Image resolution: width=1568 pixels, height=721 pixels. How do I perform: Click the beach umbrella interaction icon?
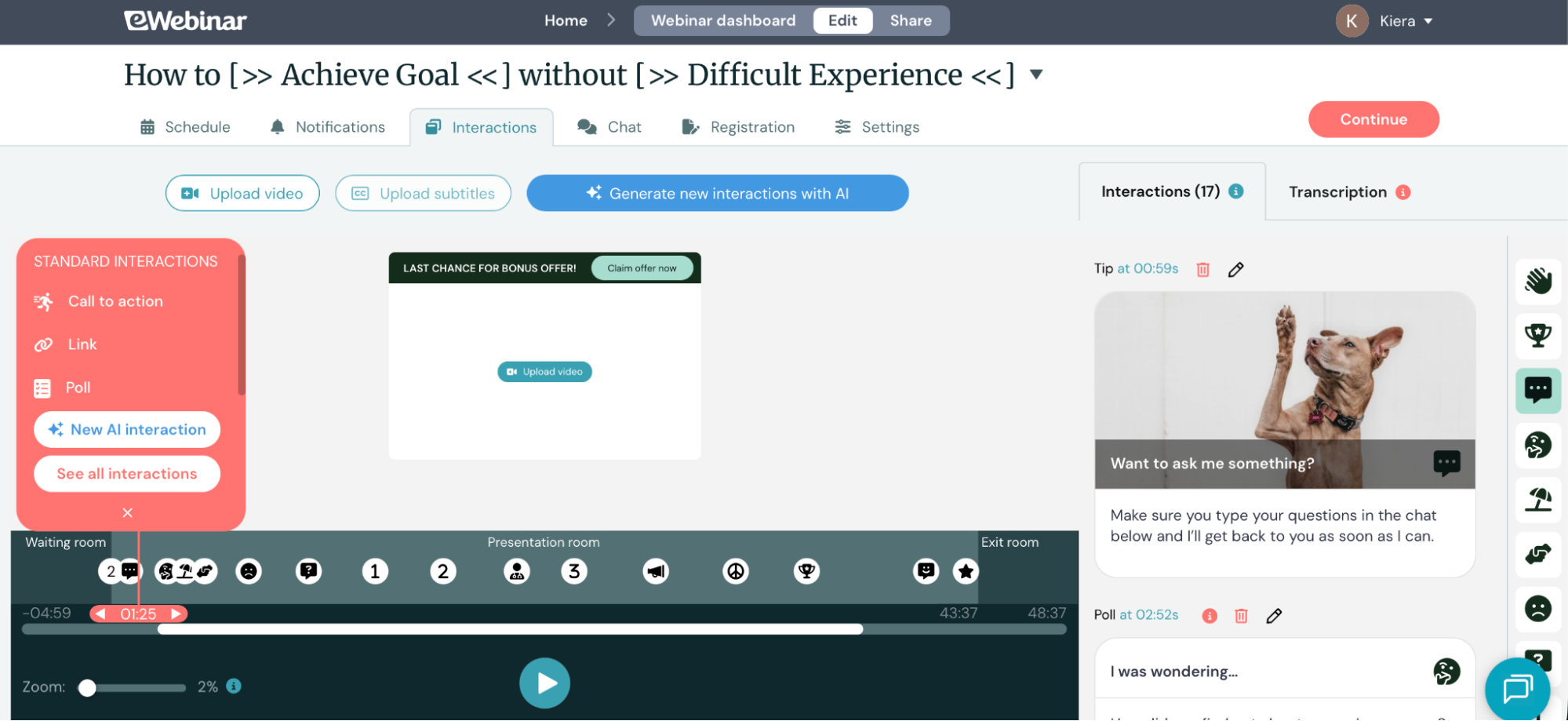click(x=1537, y=500)
